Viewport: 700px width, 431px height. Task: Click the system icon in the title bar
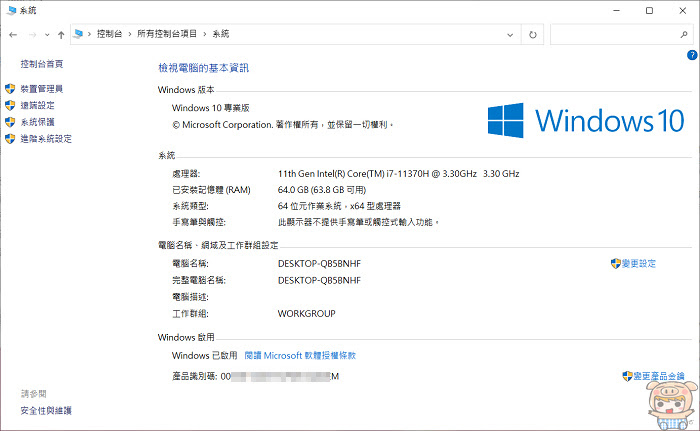click(x=11, y=10)
